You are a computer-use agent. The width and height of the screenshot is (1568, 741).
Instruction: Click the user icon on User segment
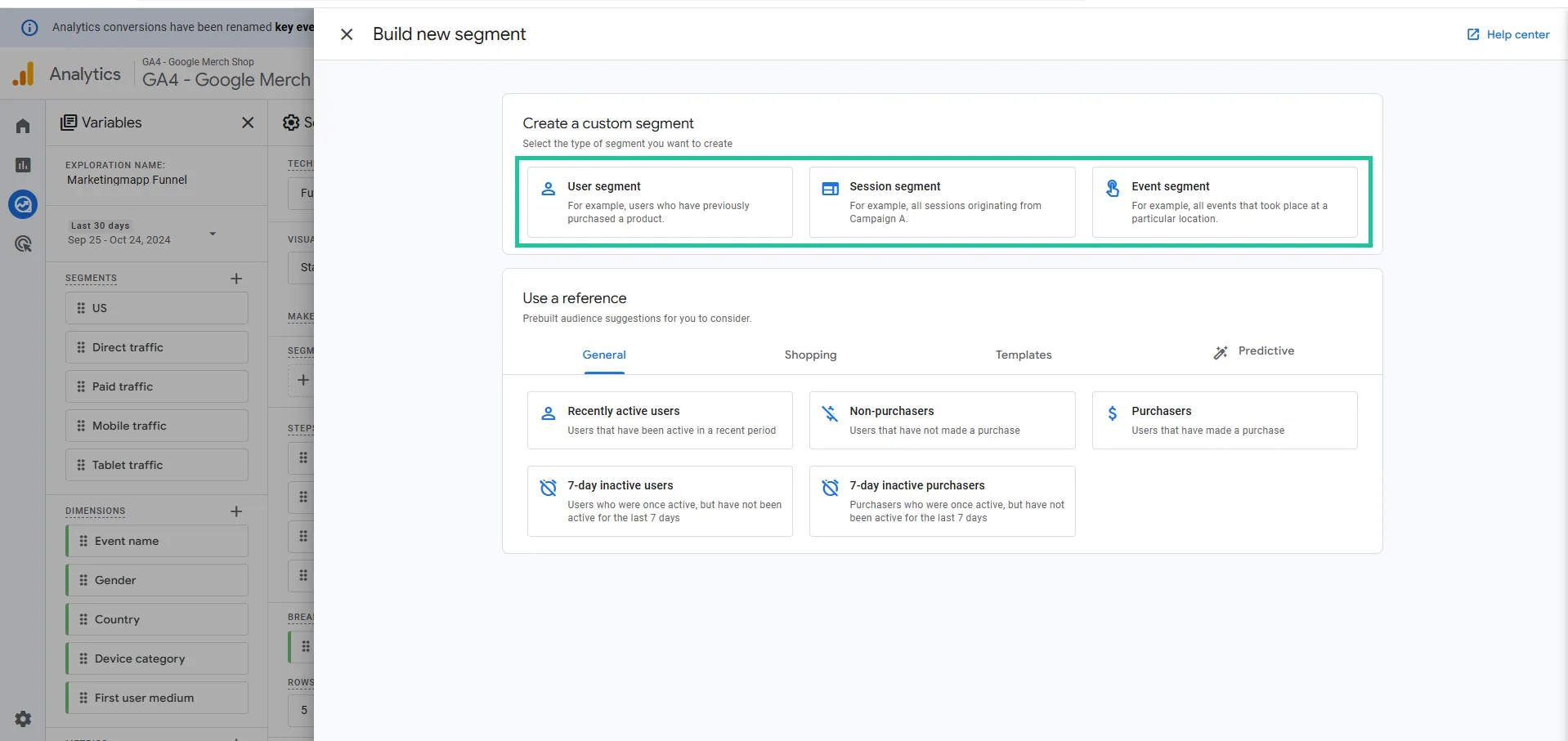coord(549,189)
